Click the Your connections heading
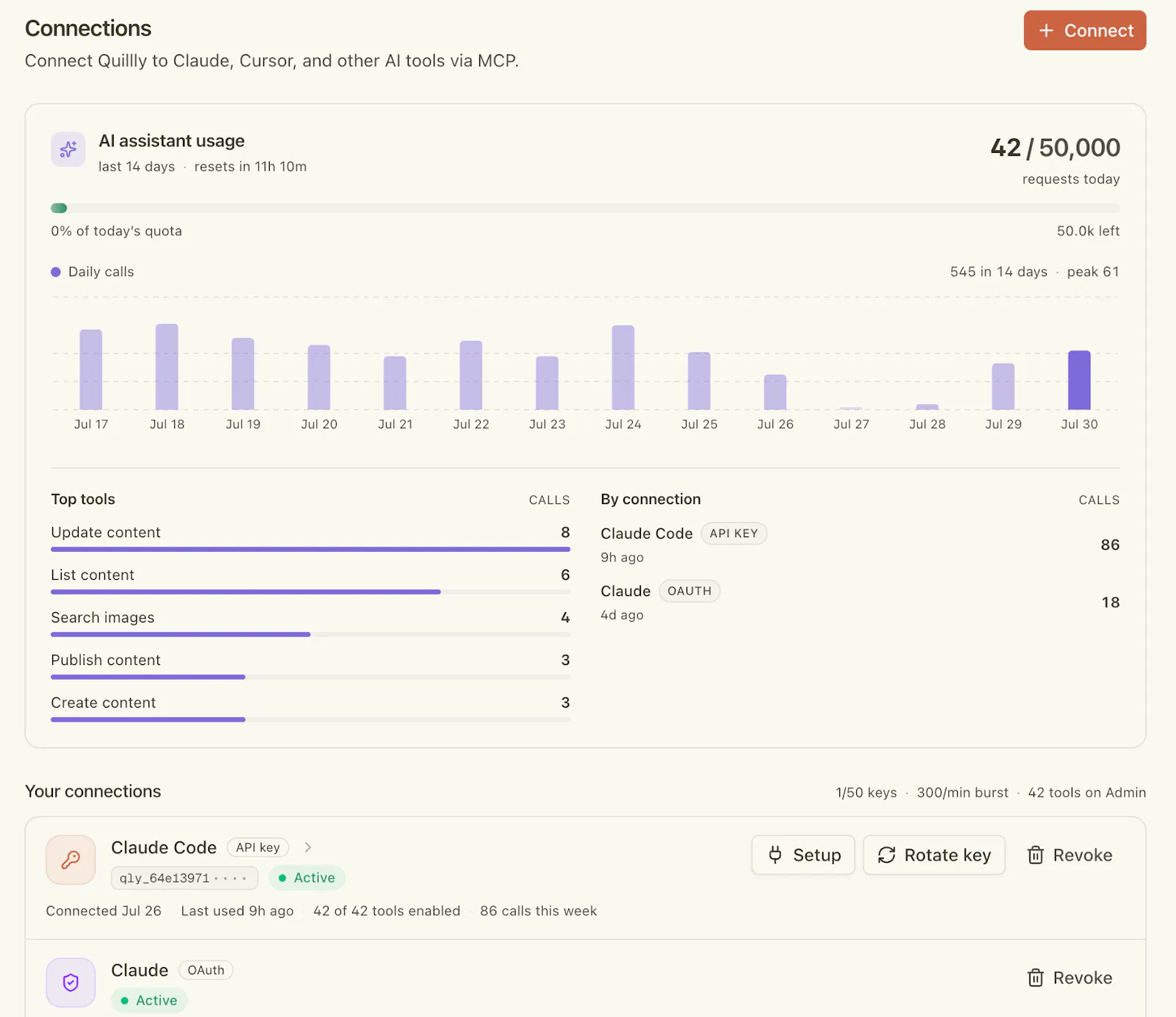The image size is (1176, 1017). (x=93, y=791)
